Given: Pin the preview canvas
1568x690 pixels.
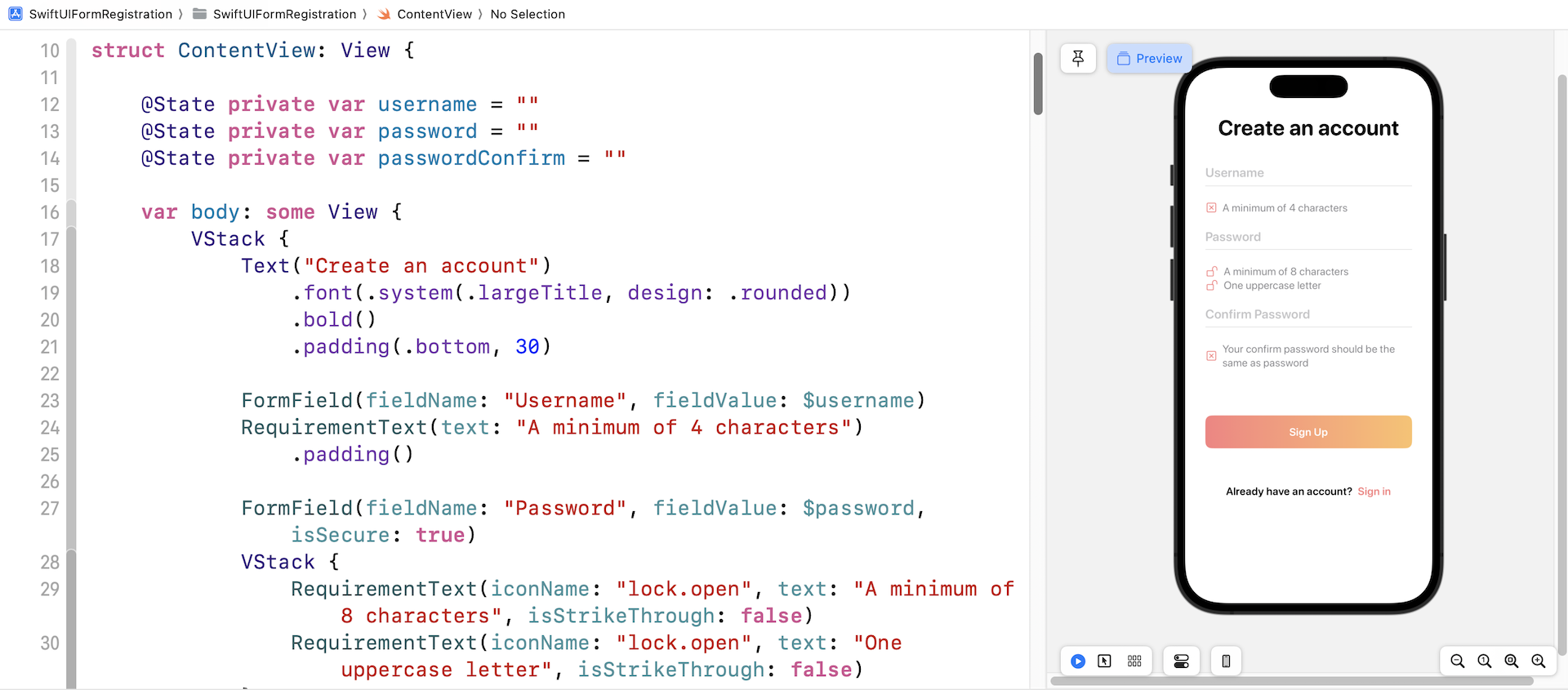Looking at the screenshot, I should (1078, 58).
